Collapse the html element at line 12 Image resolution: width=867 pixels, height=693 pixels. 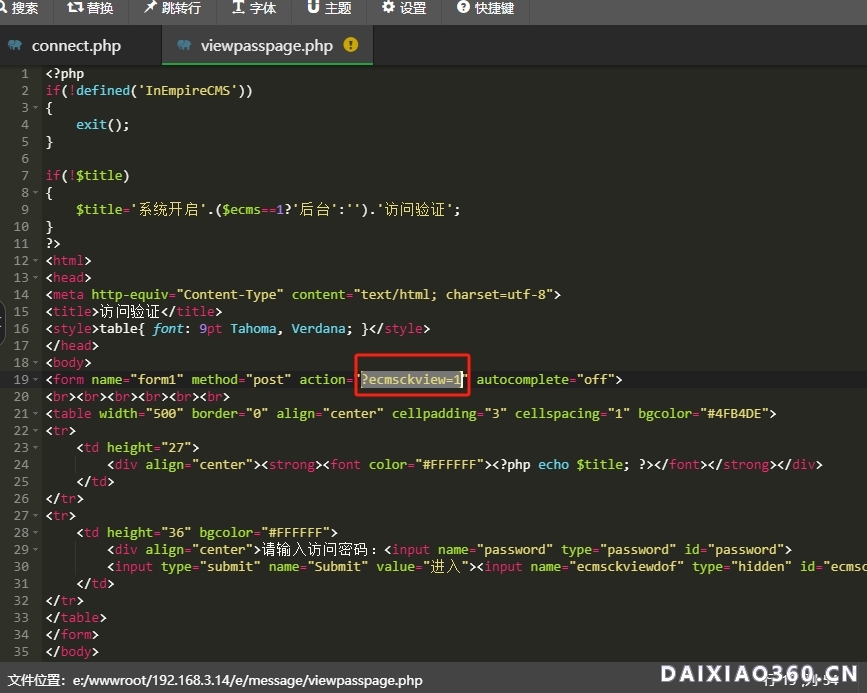tap(34, 260)
